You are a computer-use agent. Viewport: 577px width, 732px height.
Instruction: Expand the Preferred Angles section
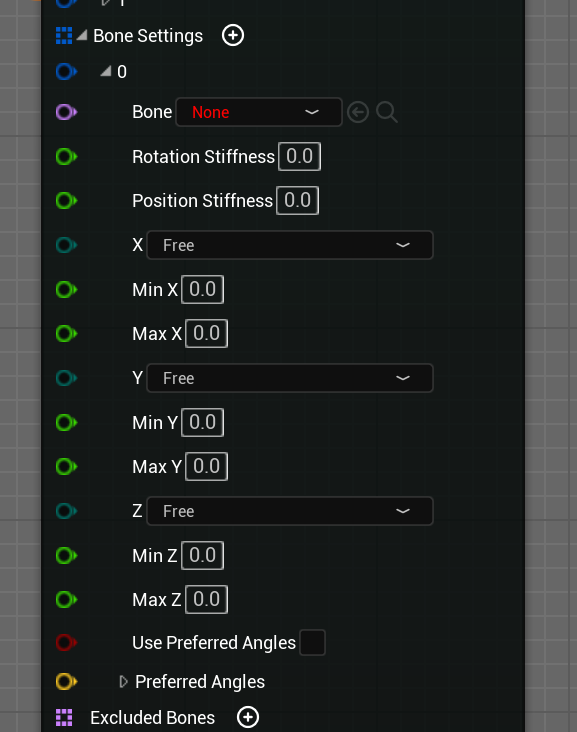point(123,682)
